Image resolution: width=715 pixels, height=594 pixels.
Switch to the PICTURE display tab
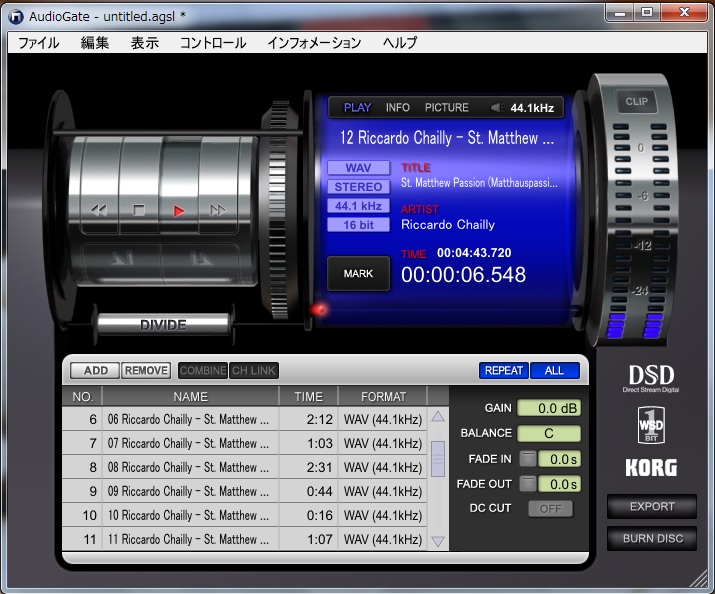click(x=446, y=108)
